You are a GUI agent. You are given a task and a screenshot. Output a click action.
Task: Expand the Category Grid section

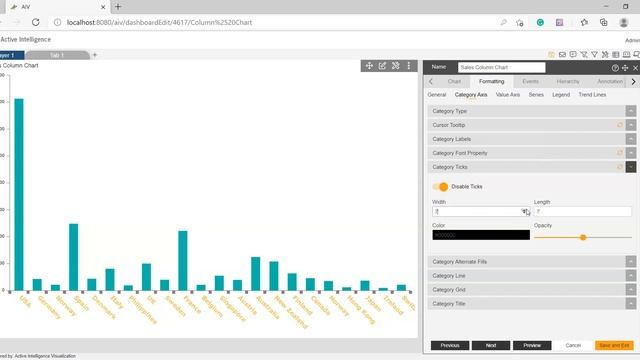coord(631,289)
